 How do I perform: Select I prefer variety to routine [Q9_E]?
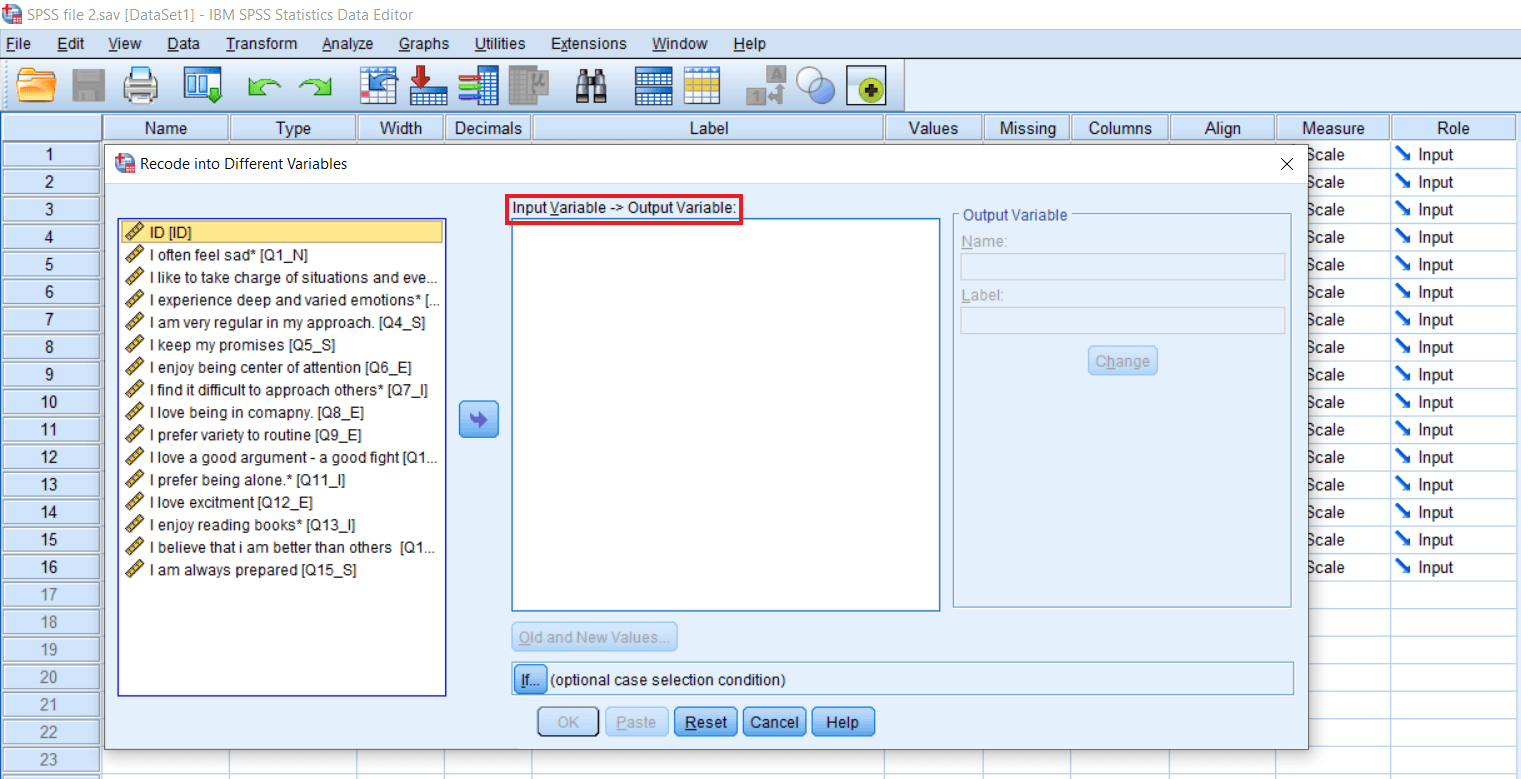282,435
